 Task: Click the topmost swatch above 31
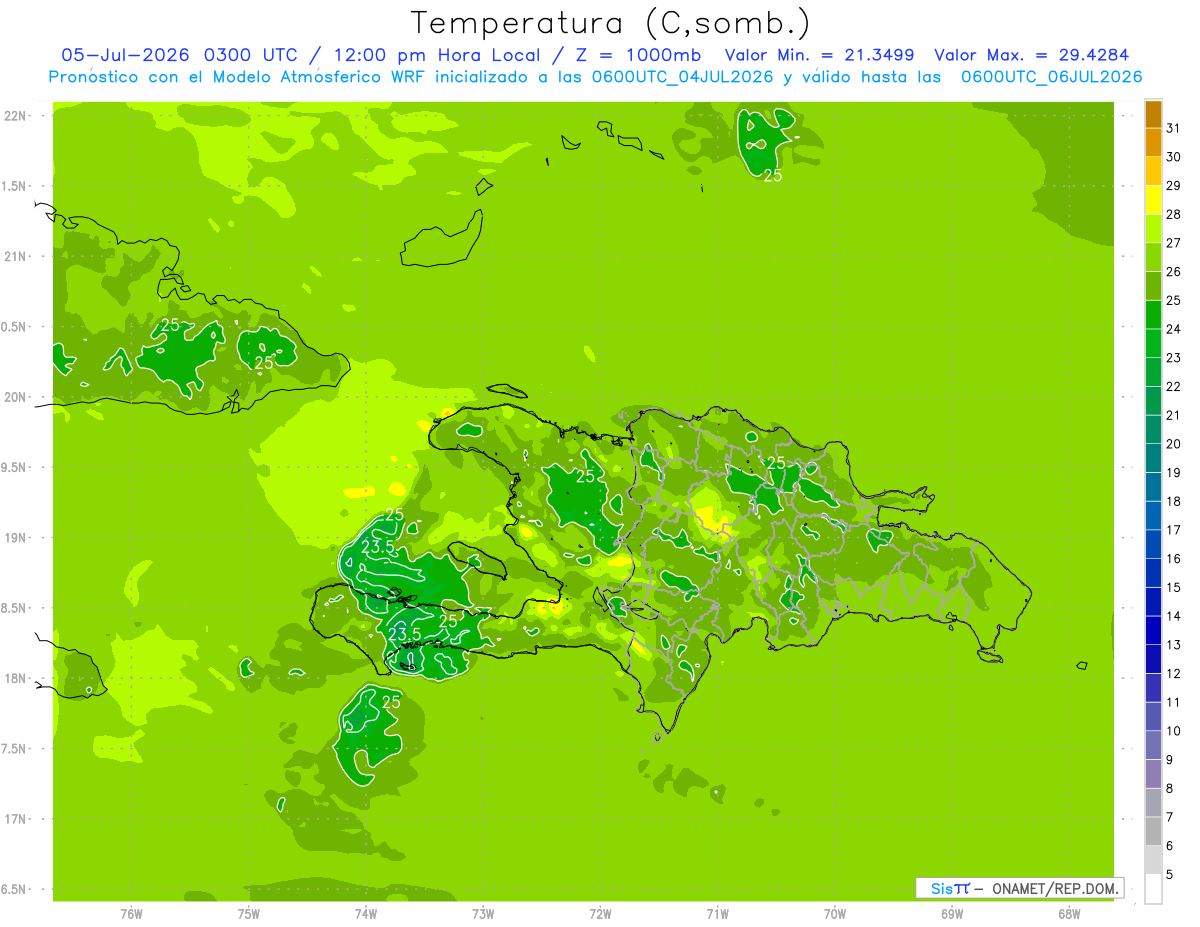tap(1153, 114)
